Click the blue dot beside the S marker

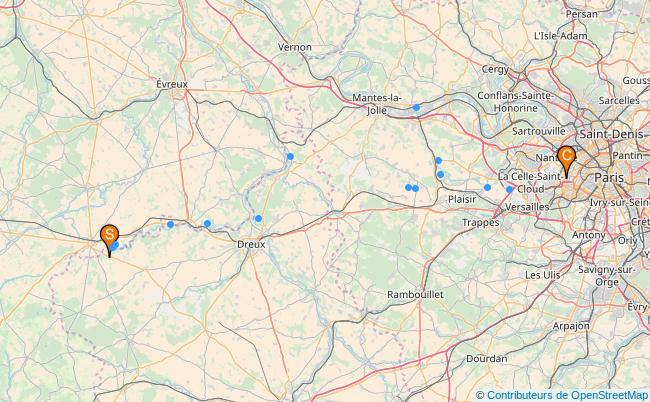click(115, 245)
